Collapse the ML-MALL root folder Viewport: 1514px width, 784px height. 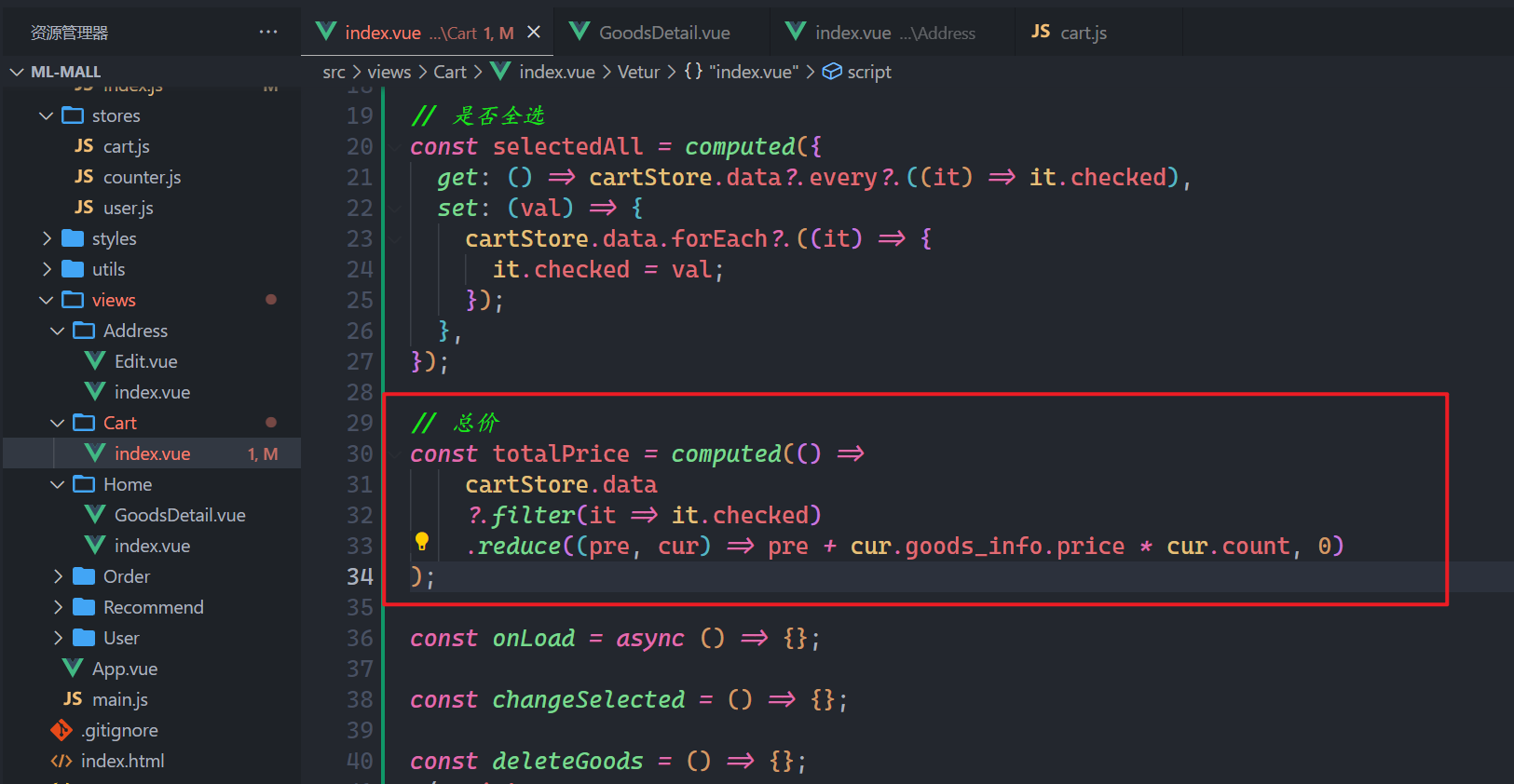pos(17,72)
